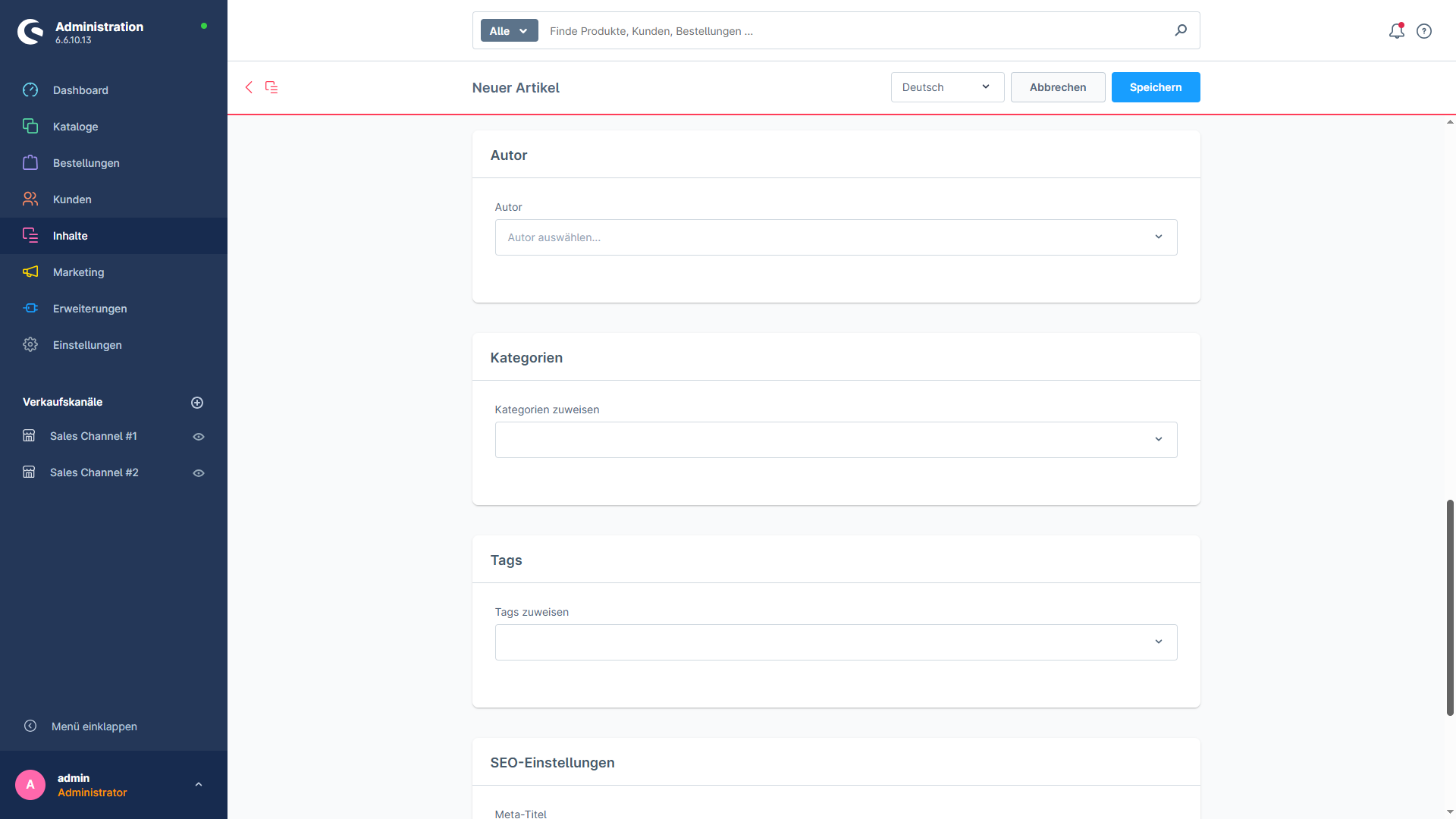This screenshot has height=819, width=1456.
Task: Click the SEO-Einstellungen card heading
Action: pos(552,763)
